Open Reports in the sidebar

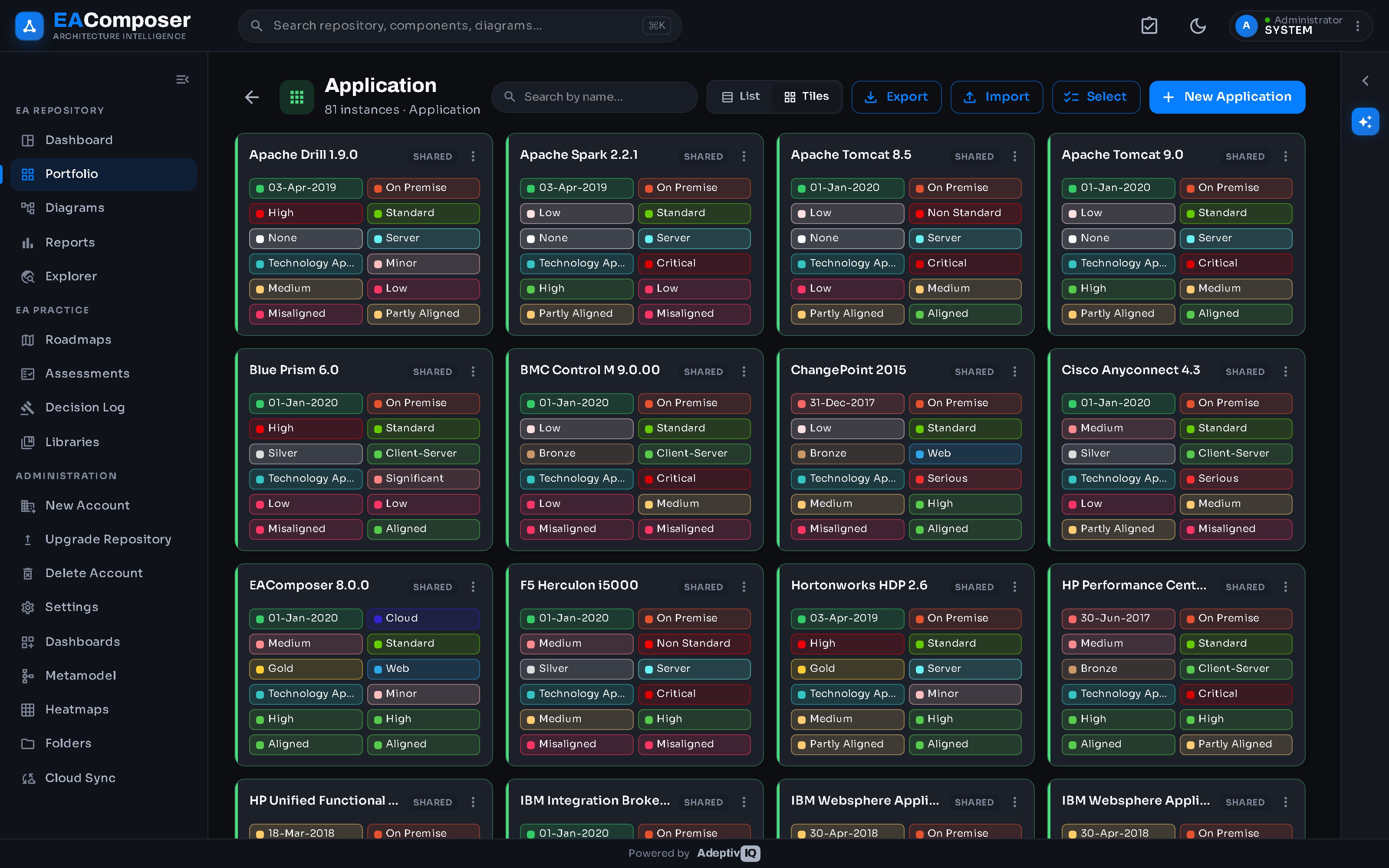pos(103,242)
